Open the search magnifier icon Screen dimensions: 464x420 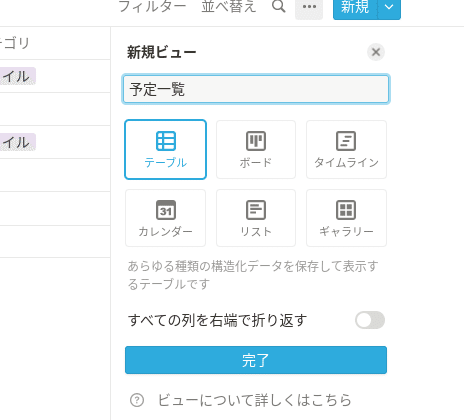(279, 6)
